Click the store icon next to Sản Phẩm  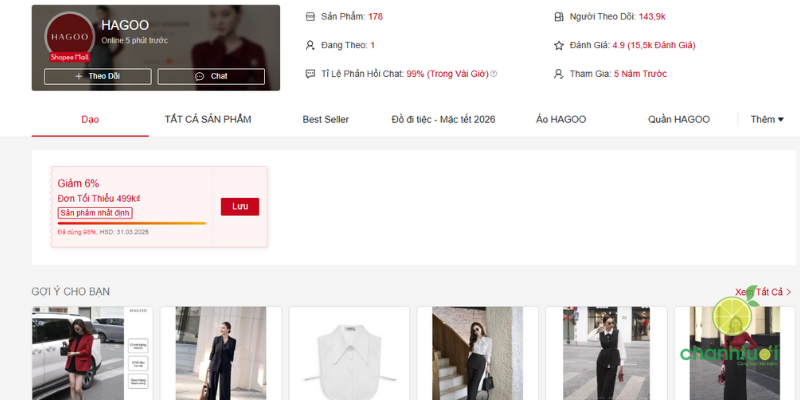[x=310, y=17]
